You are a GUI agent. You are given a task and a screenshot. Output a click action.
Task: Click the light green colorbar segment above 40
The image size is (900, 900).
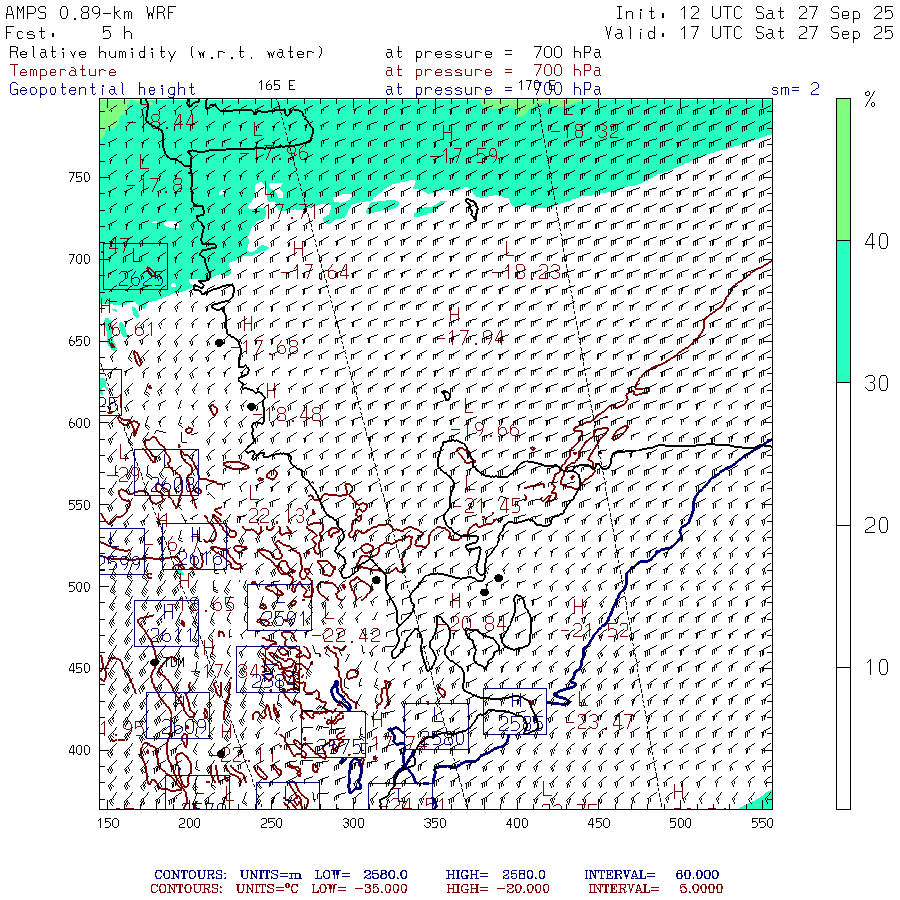843,168
